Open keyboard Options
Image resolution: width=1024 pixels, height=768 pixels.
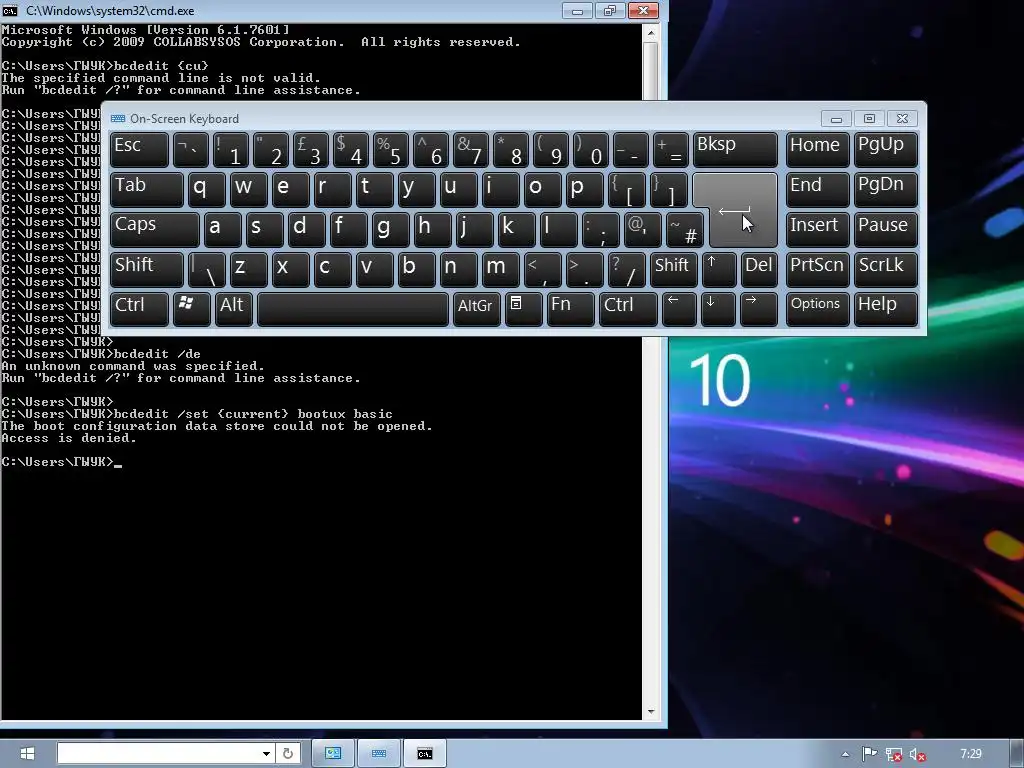pyautogui.click(x=817, y=310)
